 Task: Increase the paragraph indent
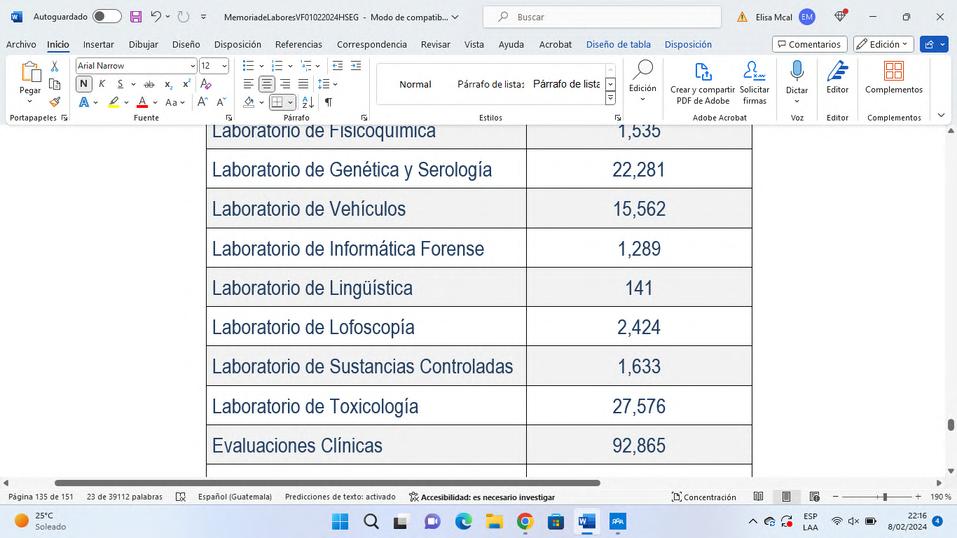tap(356, 65)
